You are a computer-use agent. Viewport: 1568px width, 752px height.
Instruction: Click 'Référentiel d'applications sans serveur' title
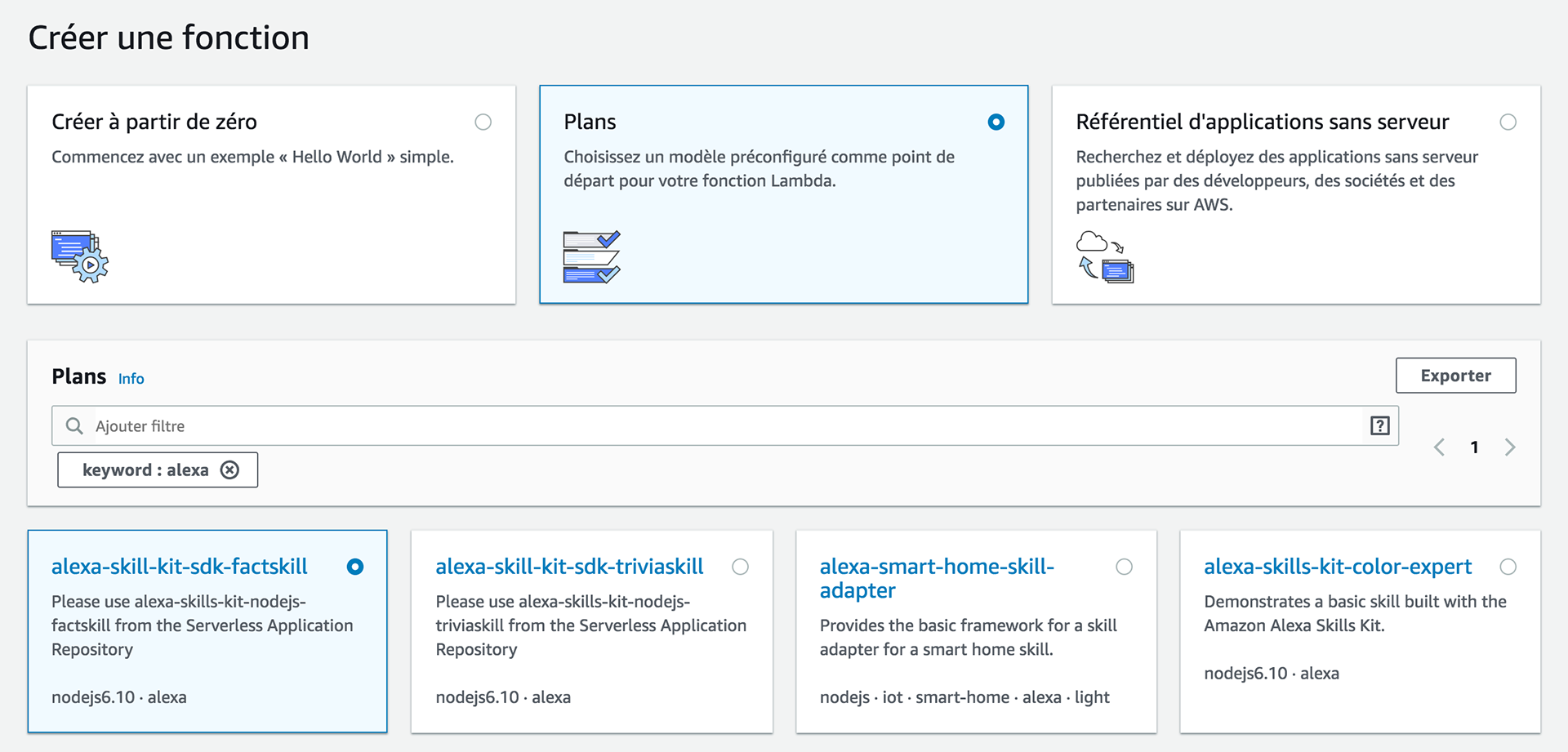point(1262,122)
